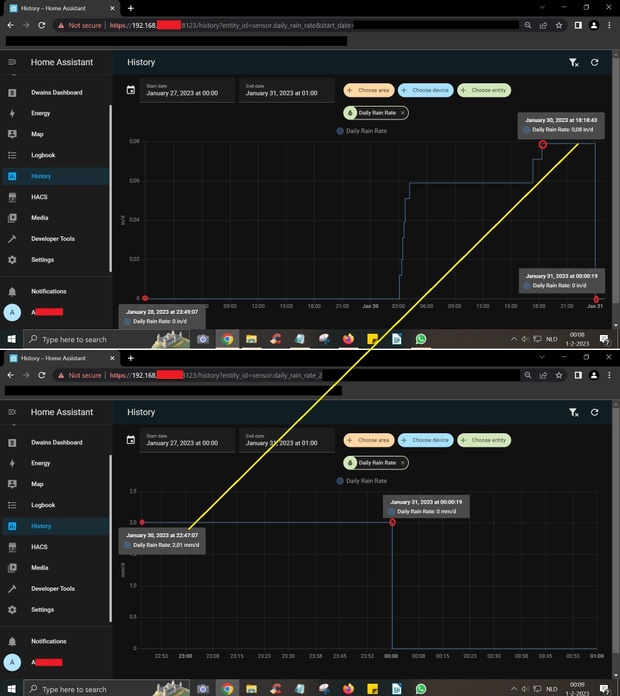
Task: Open new tab in the upper browser window
Action: coord(130,8)
